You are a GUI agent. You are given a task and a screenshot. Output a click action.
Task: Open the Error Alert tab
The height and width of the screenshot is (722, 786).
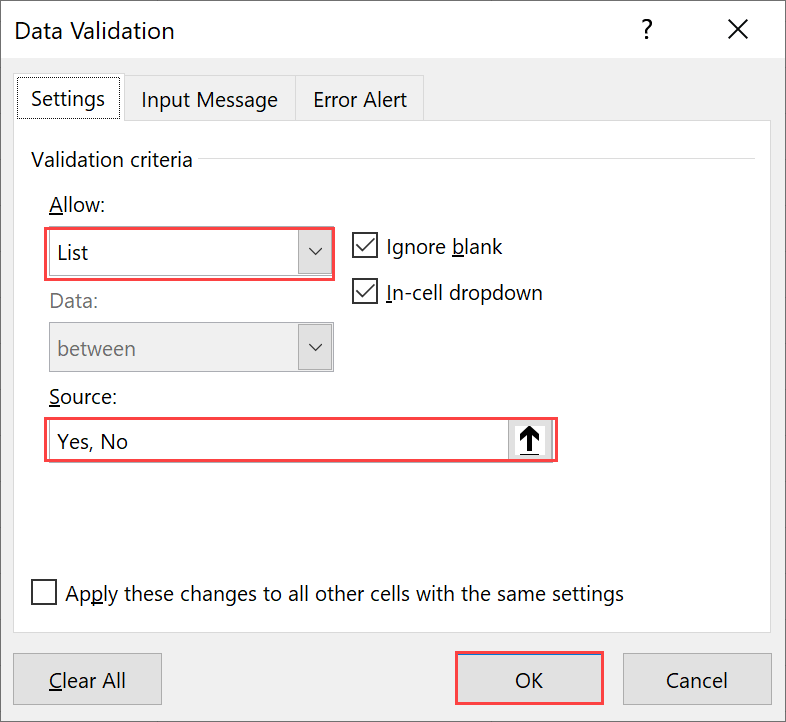tap(360, 99)
